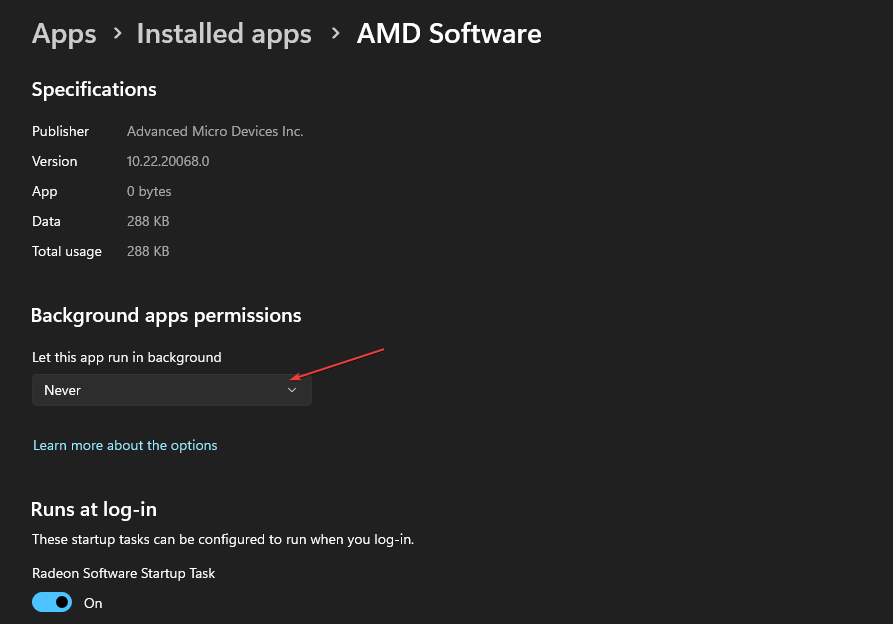
Task: Click the Runs at log-in heading
Action: [x=93, y=509]
